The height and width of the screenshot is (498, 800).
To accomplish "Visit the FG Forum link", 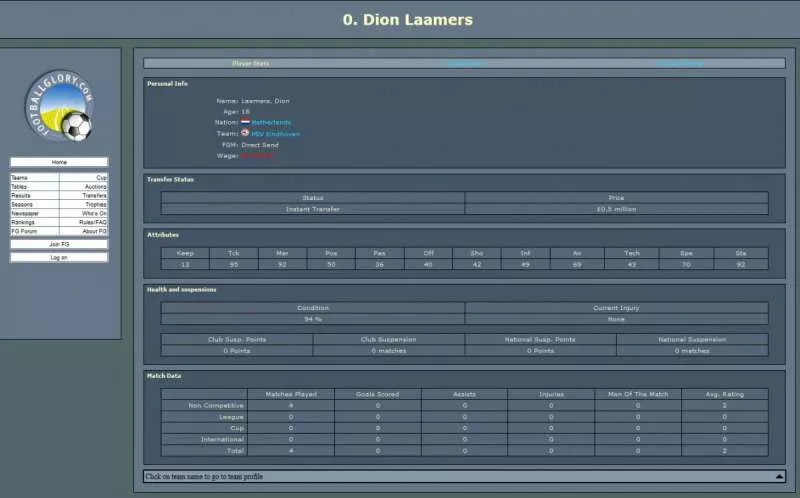I will [x=24, y=231].
